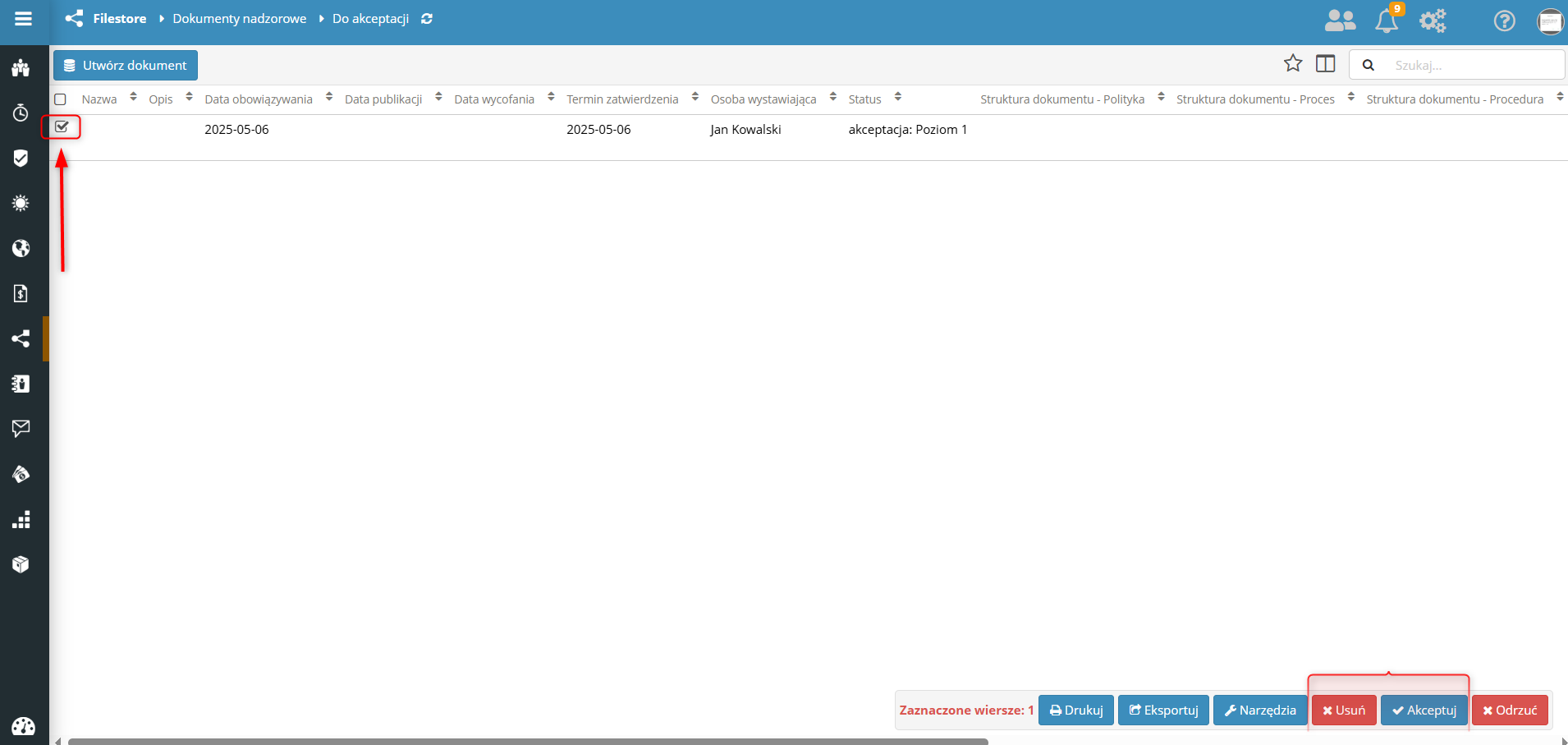Open the hamburger main menu
The image size is (1568, 745).
[x=24, y=18]
